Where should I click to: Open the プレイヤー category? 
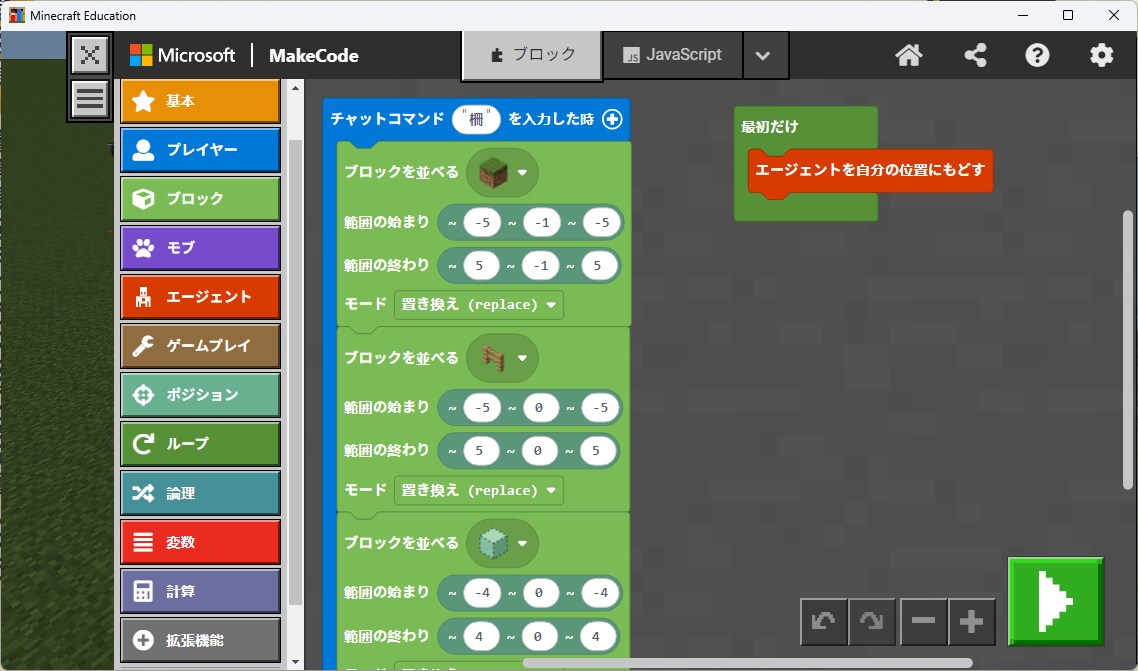tap(200, 149)
